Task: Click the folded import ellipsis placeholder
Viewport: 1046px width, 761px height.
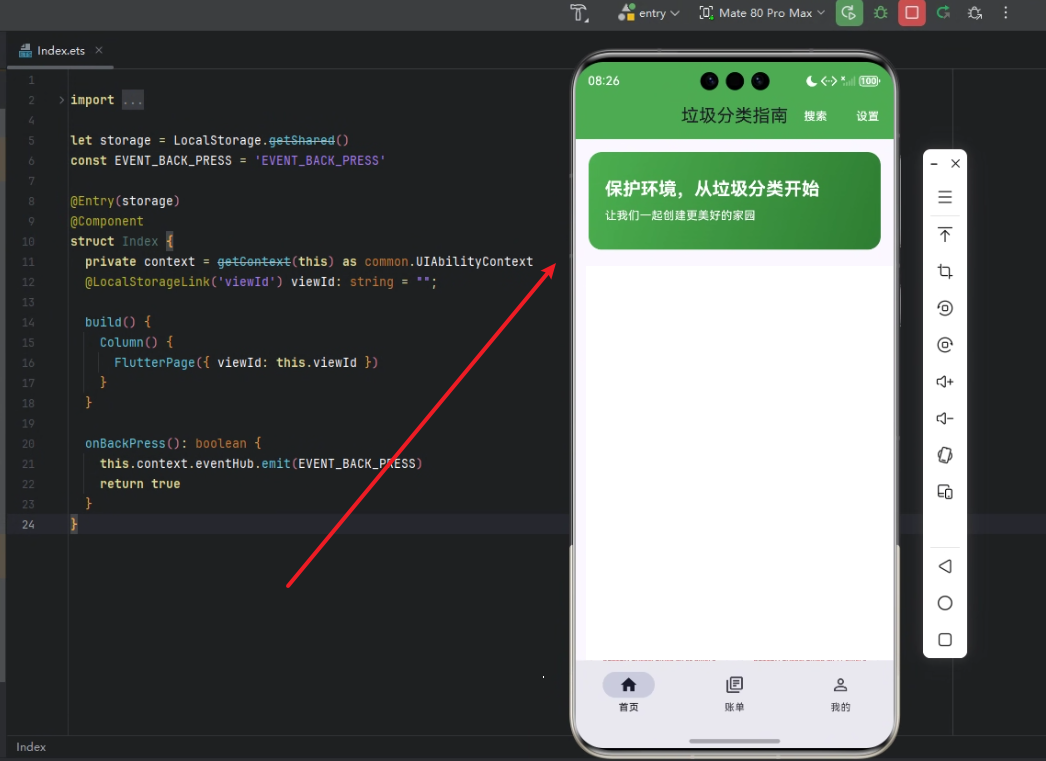Action: pos(133,100)
